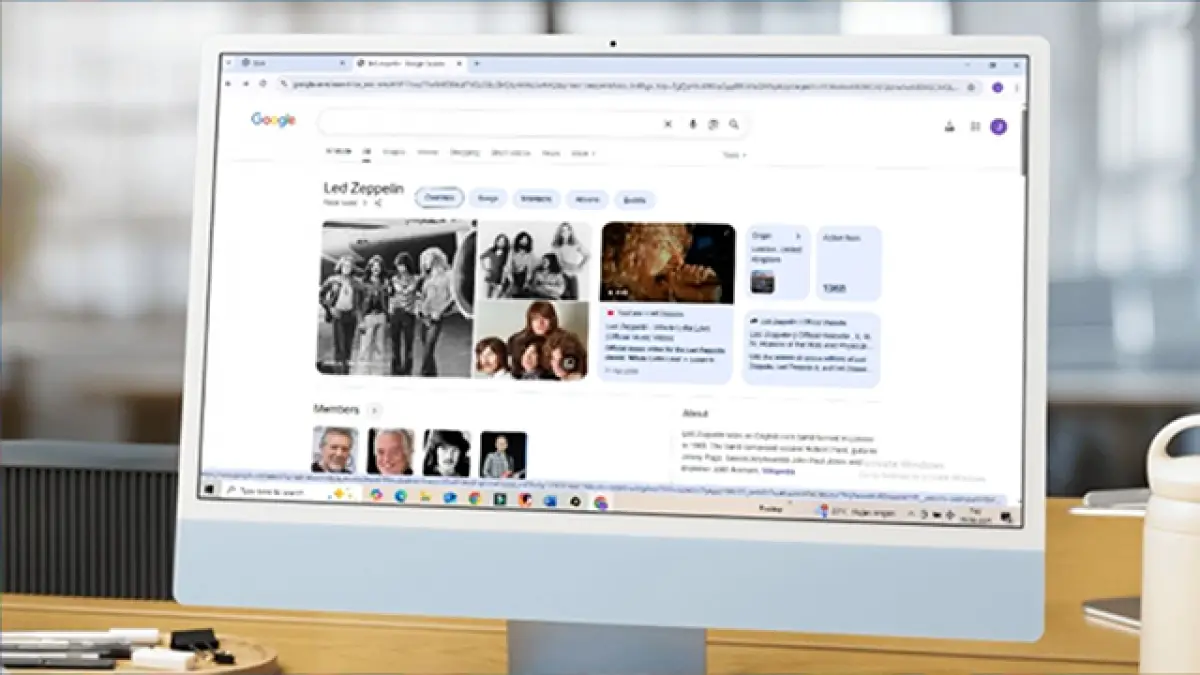Open the Origin info card
Image resolution: width=1200 pixels, height=675 pixels.
(777, 262)
